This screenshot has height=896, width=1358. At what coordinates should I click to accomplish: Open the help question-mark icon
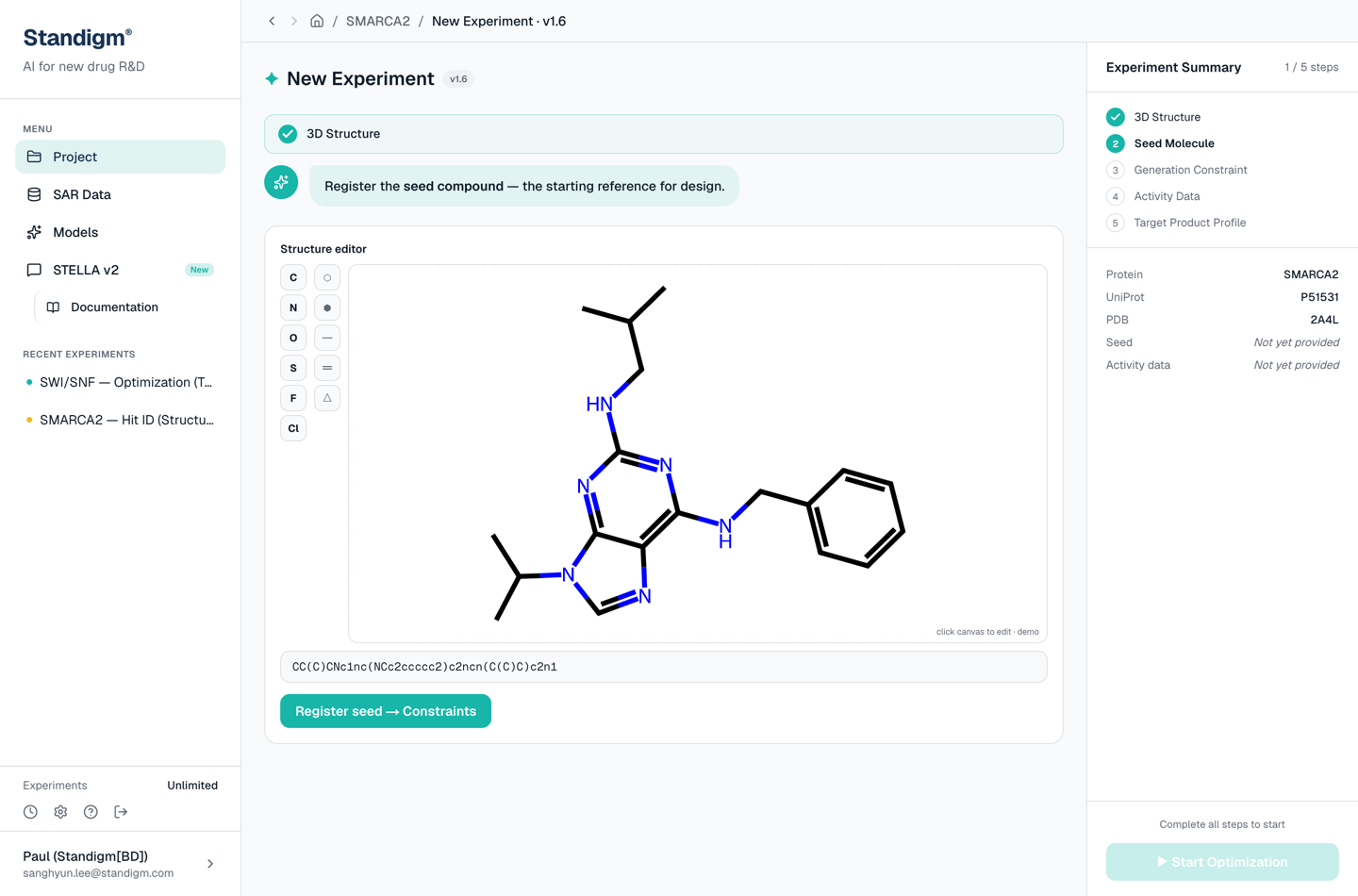(91, 812)
